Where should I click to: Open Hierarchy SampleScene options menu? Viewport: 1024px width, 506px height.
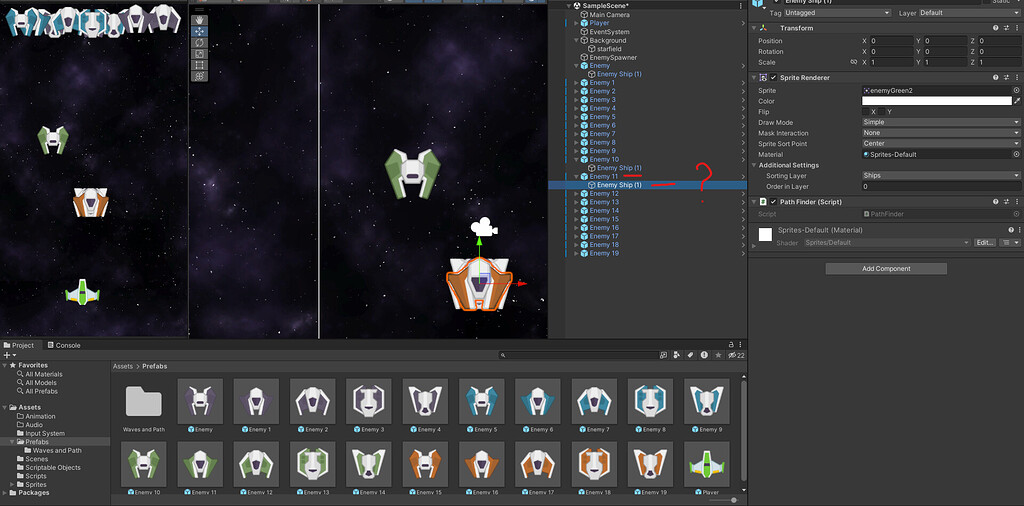(741, 6)
